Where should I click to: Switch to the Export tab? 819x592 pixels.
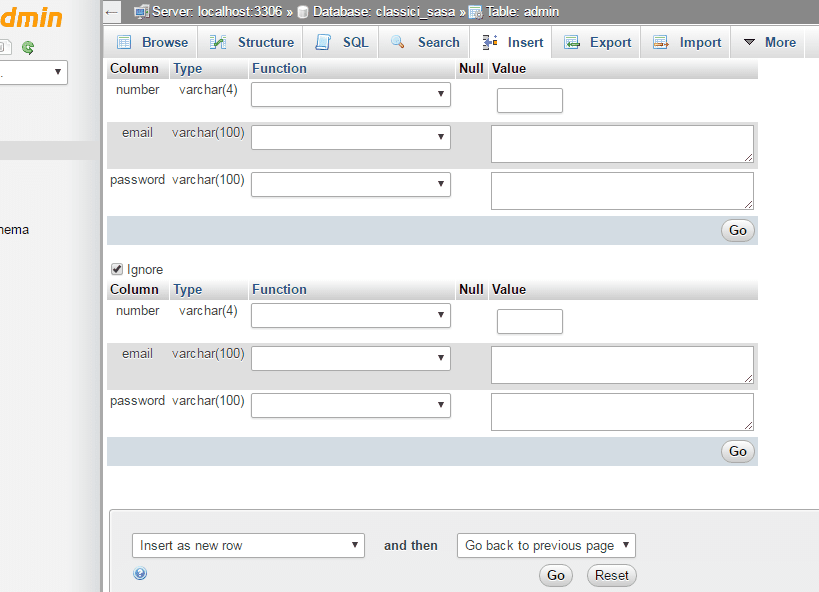pyautogui.click(x=598, y=42)
